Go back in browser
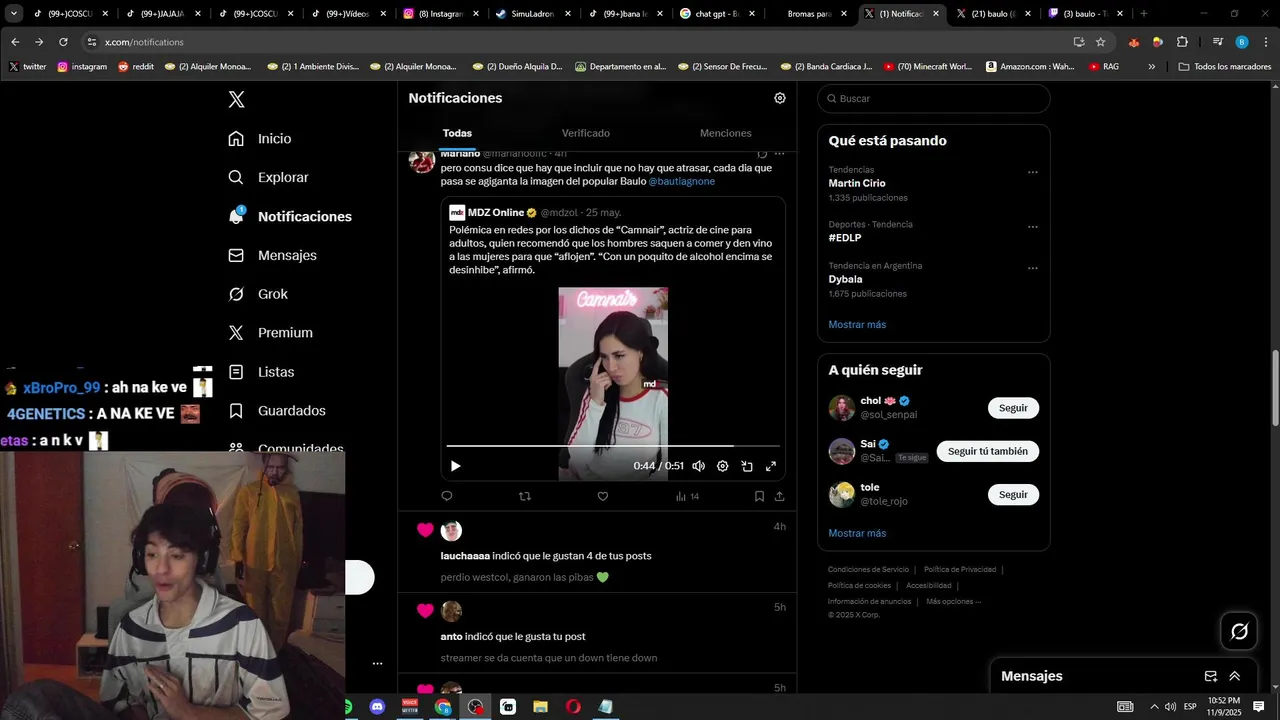 pyautogui.click(x=15, y=42)
